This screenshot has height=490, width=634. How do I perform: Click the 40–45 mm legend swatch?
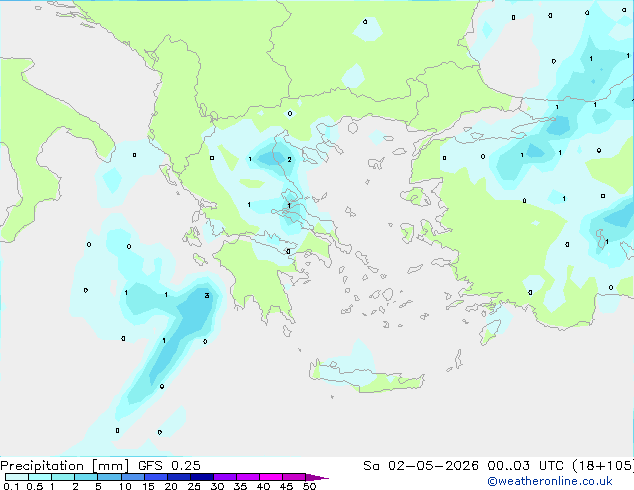pyautogui.click(x=271, y=477)
